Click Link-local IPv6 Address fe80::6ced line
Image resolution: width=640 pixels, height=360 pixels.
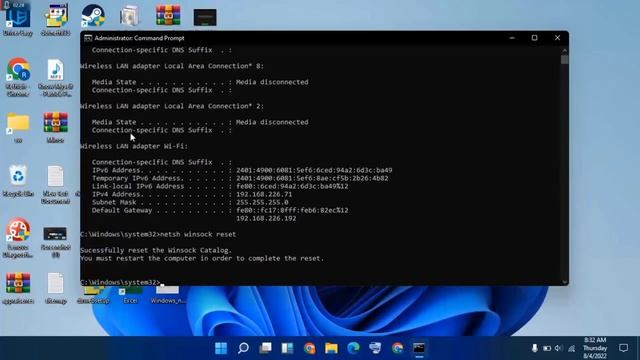tap(220, 187)
